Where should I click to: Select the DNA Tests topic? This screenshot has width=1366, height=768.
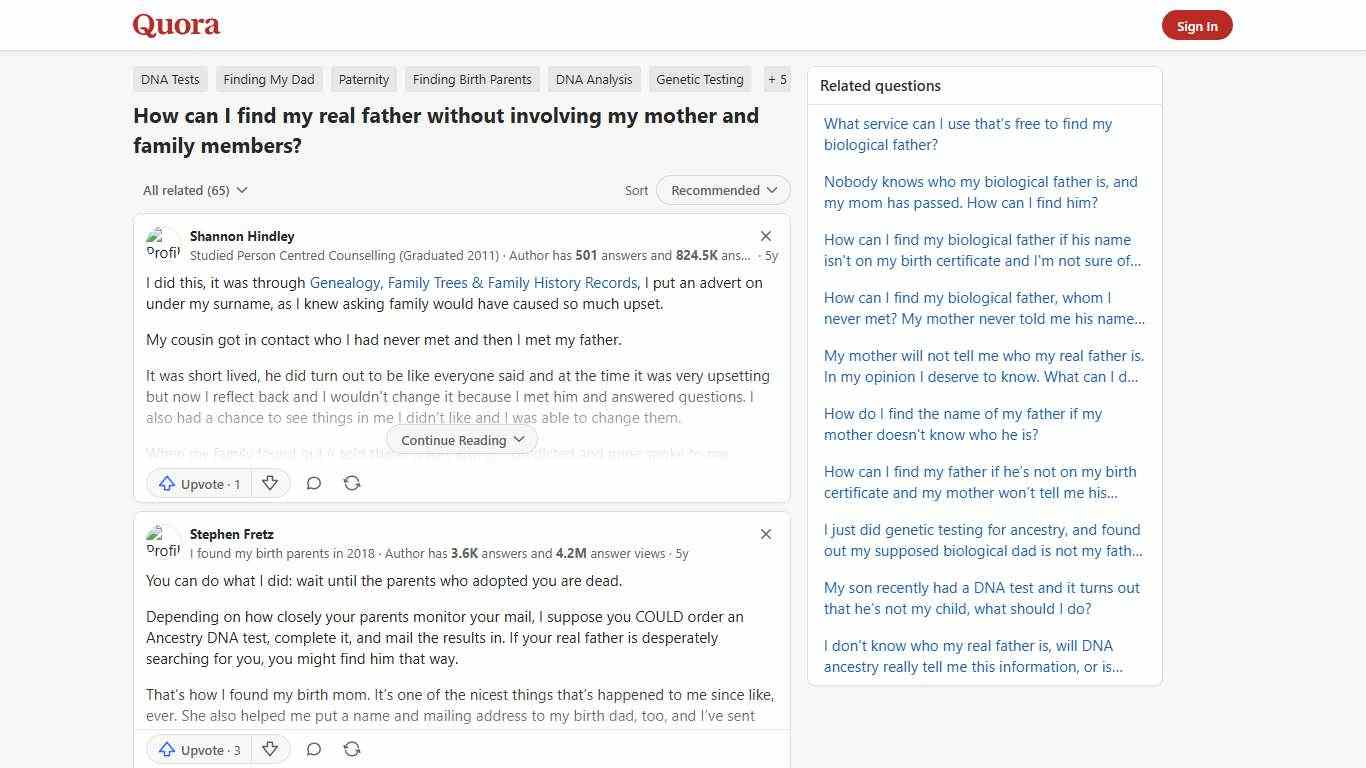coord(169,79)
